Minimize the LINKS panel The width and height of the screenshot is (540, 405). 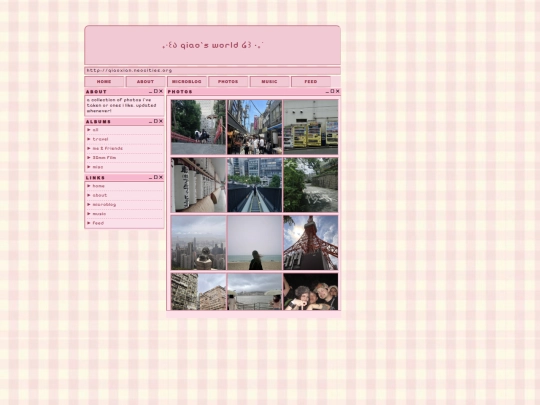click(x=150, y=178)
